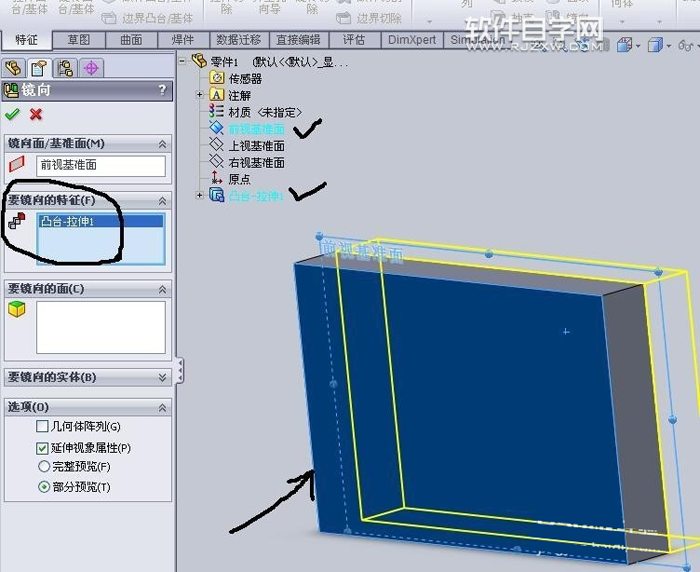Click the empty faces-to-mirror list box

101,327
